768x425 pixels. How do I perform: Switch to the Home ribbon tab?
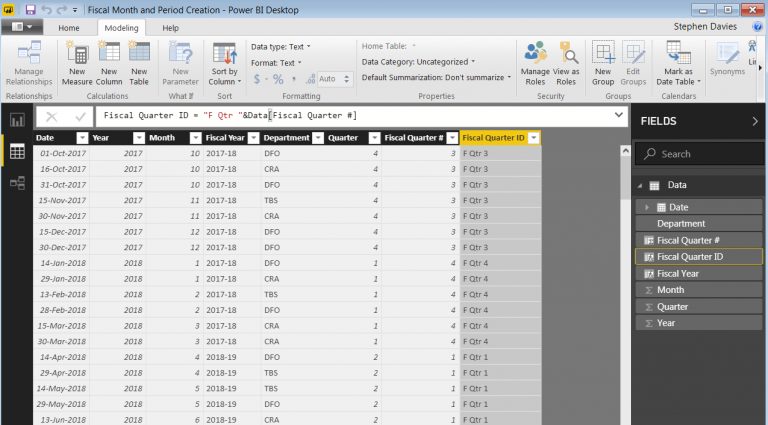pos(68,28)
